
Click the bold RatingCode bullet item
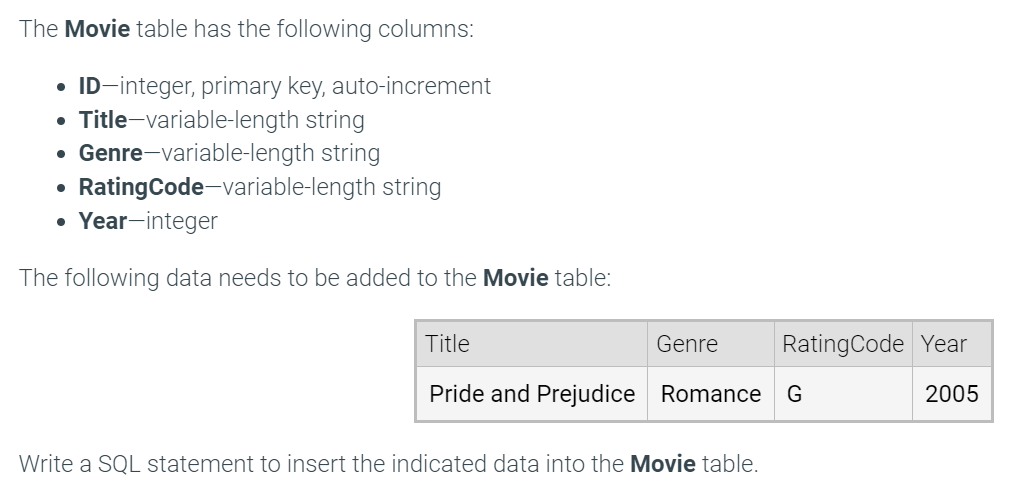[x=141, y=187]
